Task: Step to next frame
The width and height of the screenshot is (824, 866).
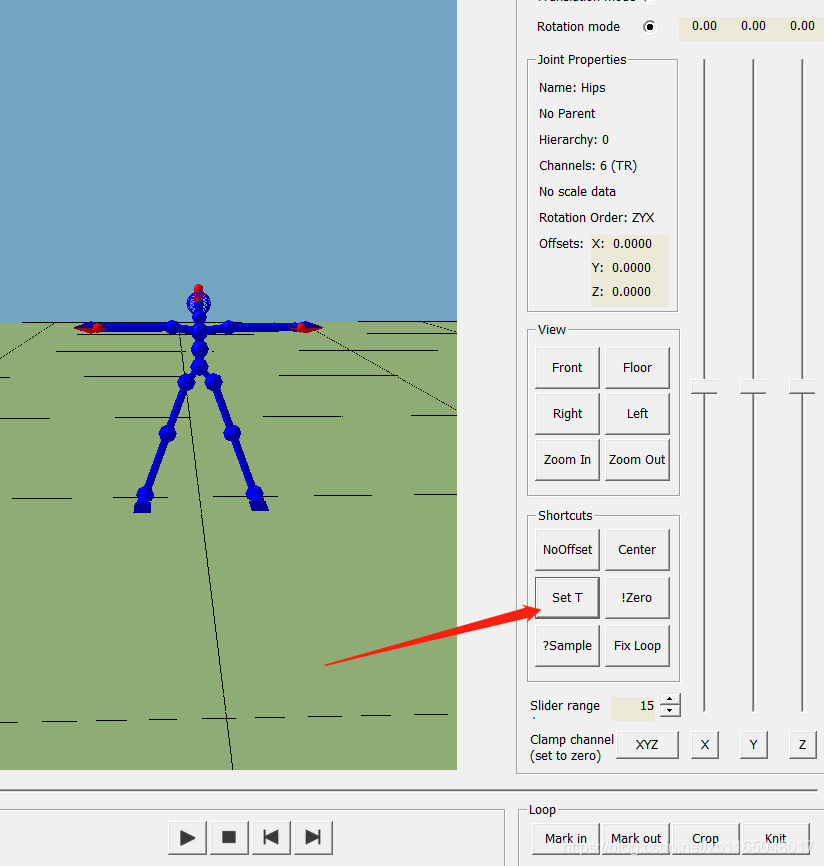Action: click(x=313, y=837)
